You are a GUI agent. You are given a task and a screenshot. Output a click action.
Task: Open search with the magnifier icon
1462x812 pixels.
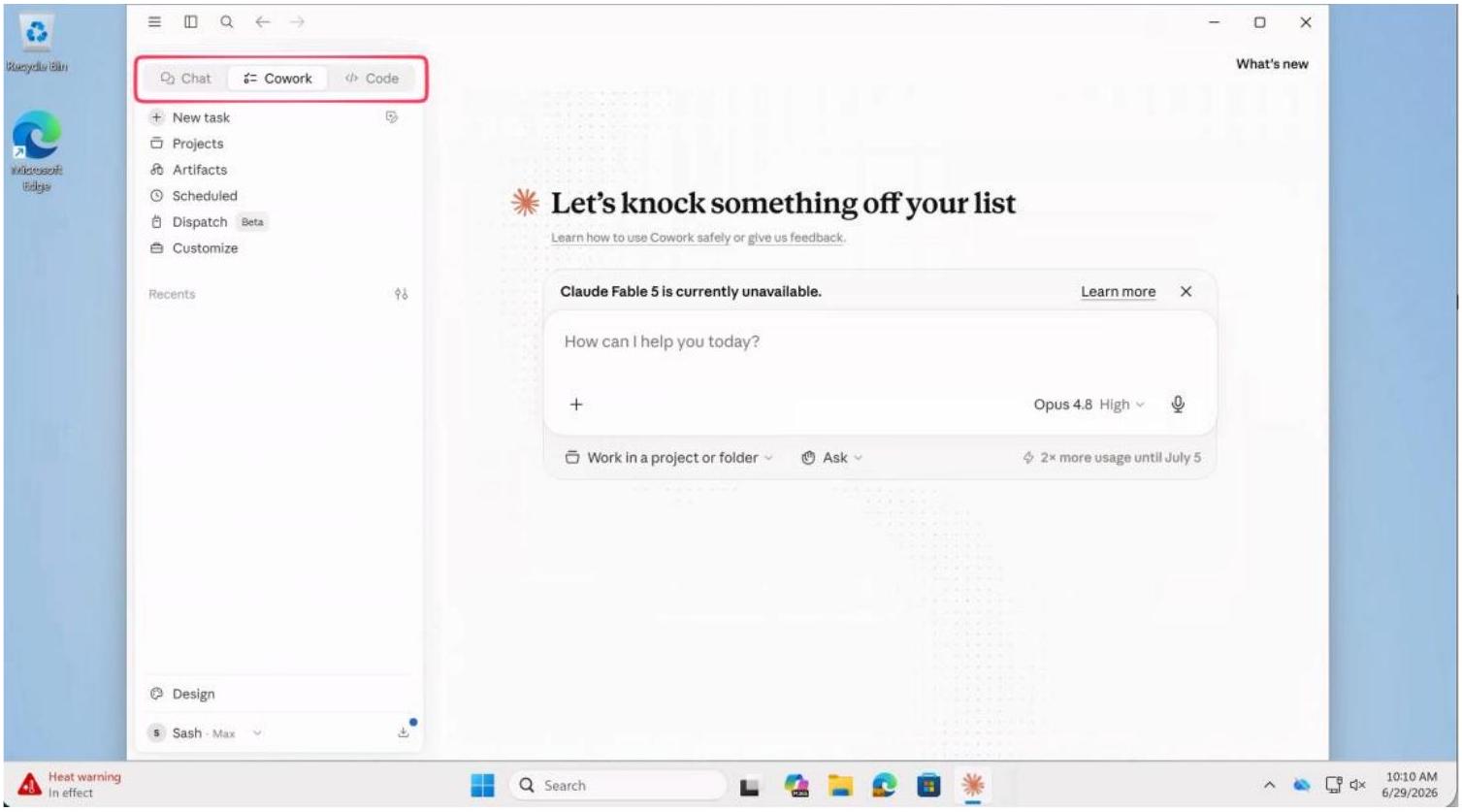pos(226,21)
